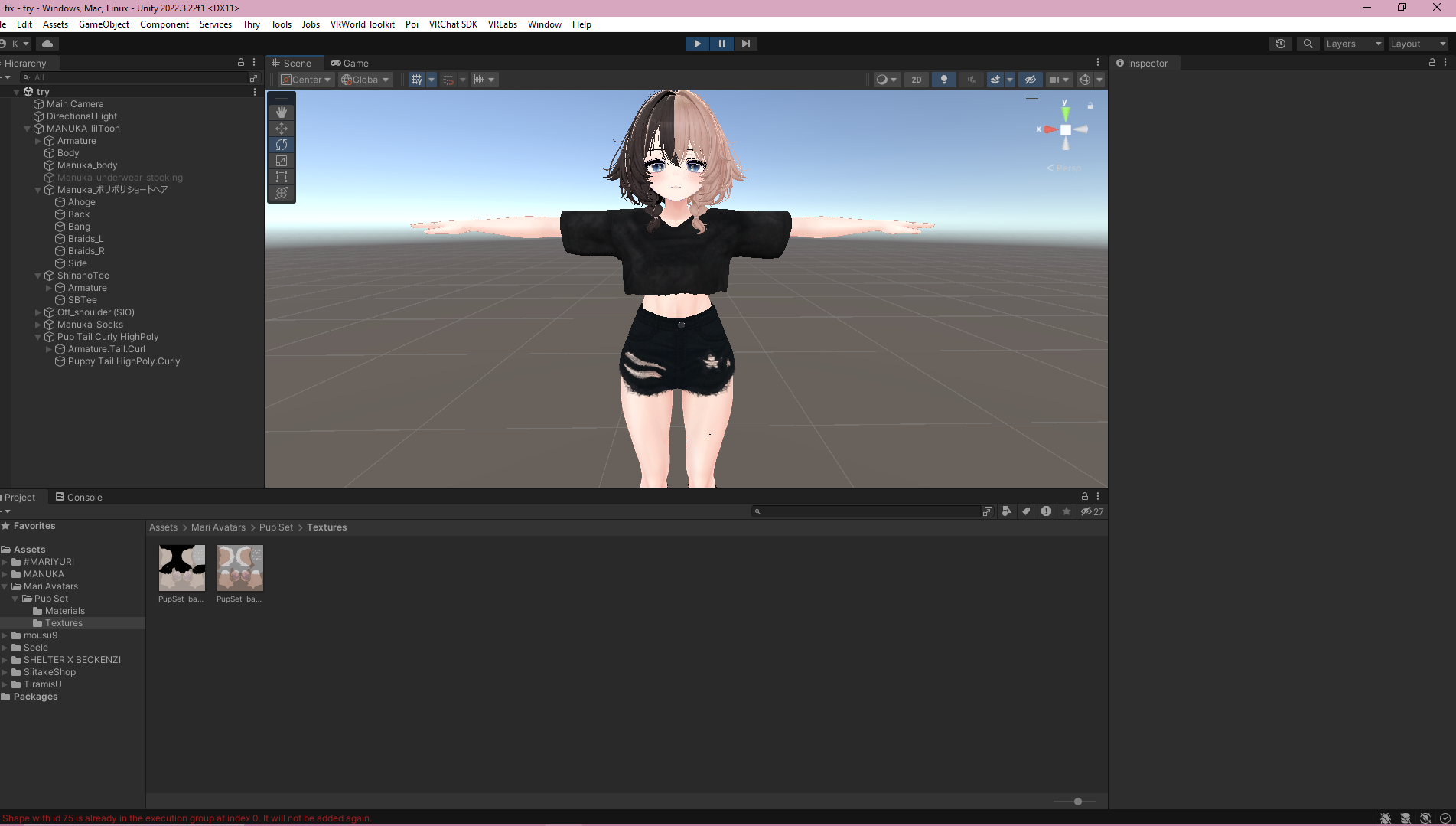Lock the Project panel
This screenshot has width=1456, height=826.
(1084, 496)
